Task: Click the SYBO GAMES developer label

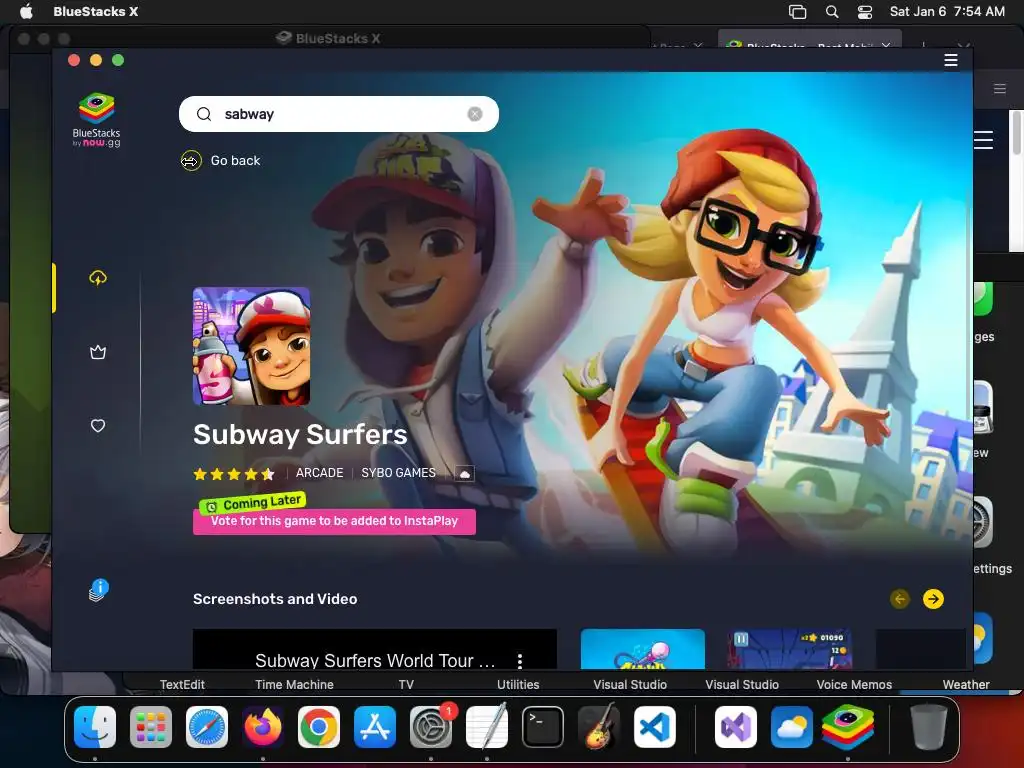Action: pyautogui.click(x=398, y=473)
